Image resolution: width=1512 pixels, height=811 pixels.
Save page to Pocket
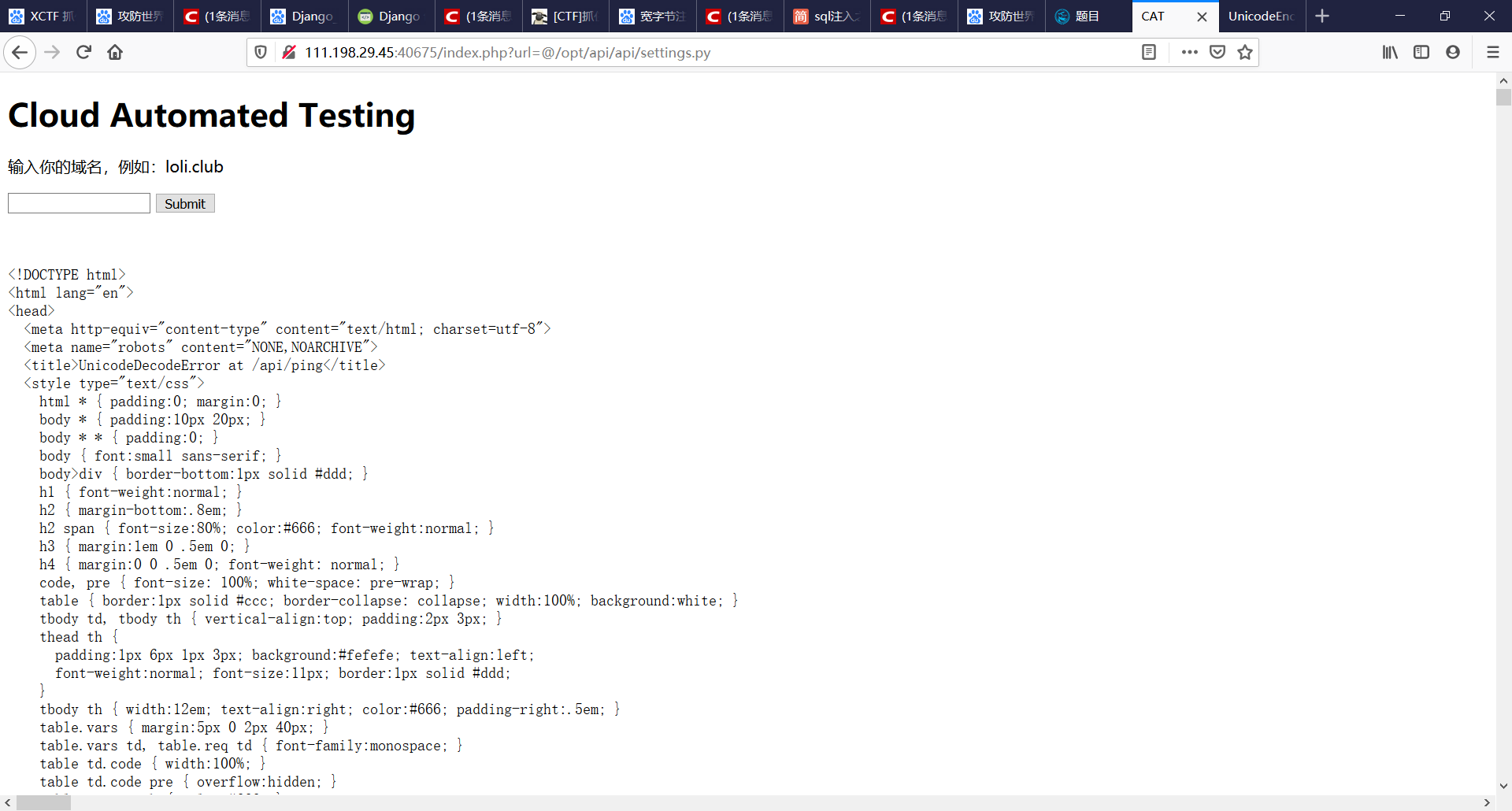(1217, 53)
